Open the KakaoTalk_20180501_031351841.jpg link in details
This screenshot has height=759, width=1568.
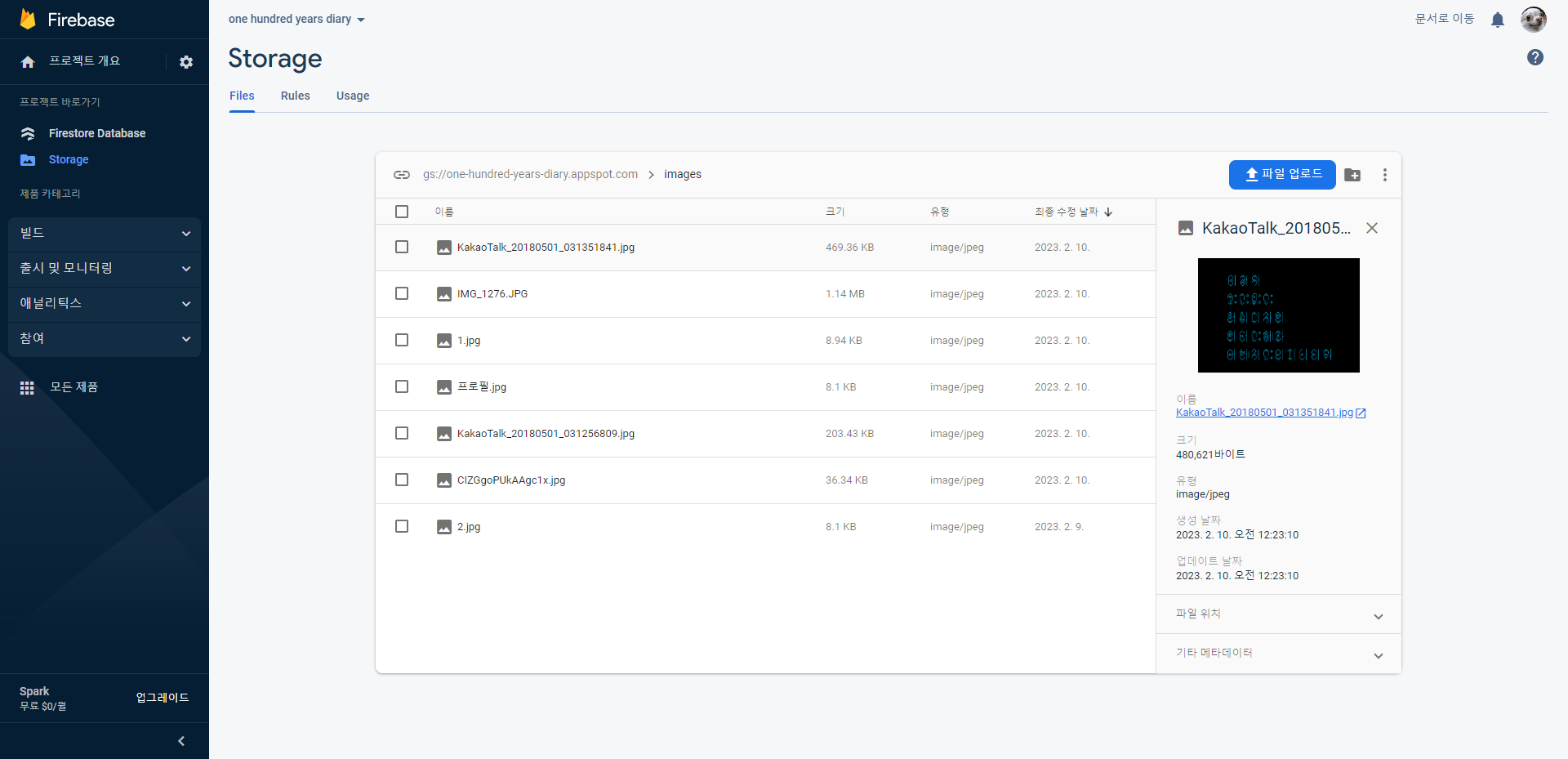point(1264,413)
